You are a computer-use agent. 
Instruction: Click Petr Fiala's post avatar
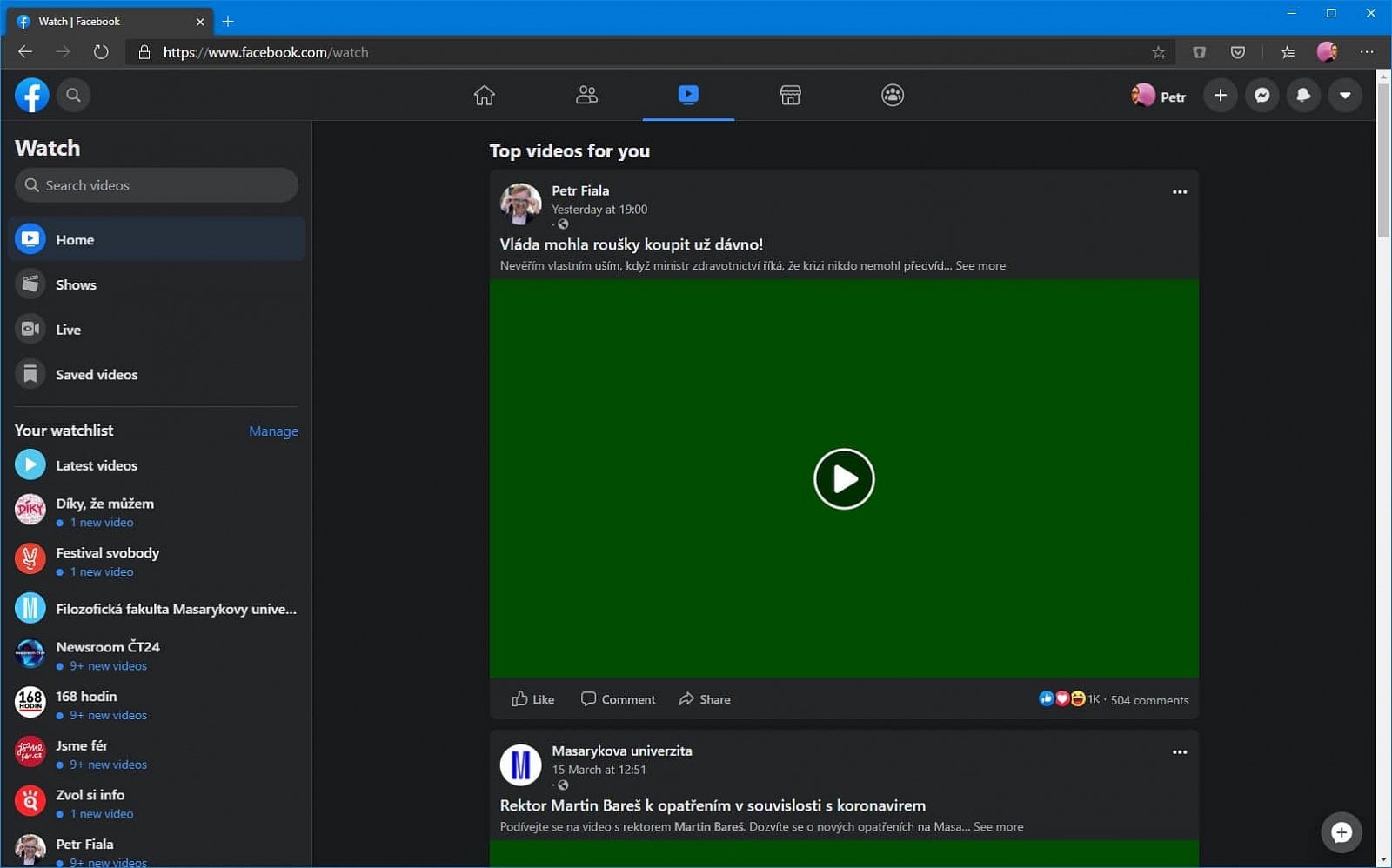pos(520,204)
